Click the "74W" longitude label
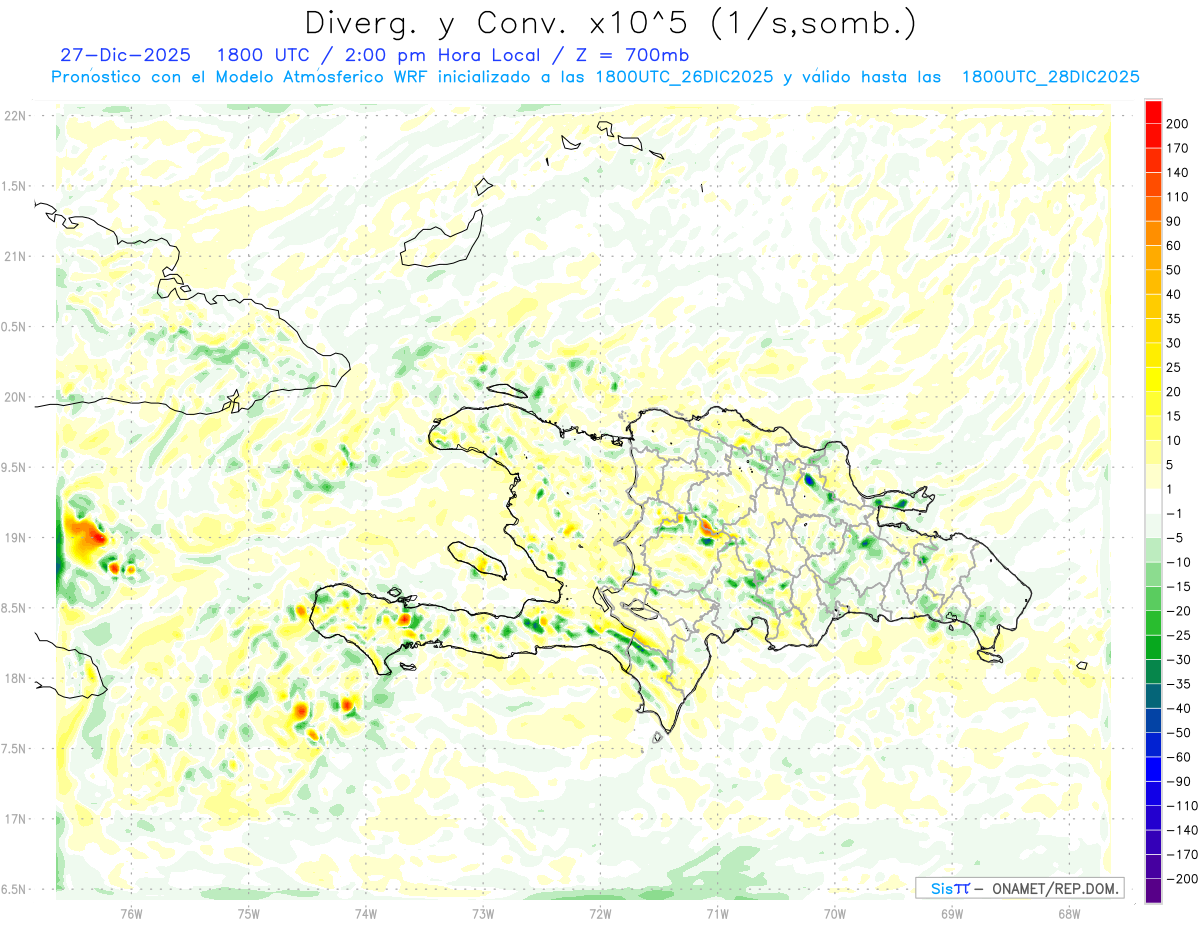Screen dimensions: 1200x927 [366, 913]
